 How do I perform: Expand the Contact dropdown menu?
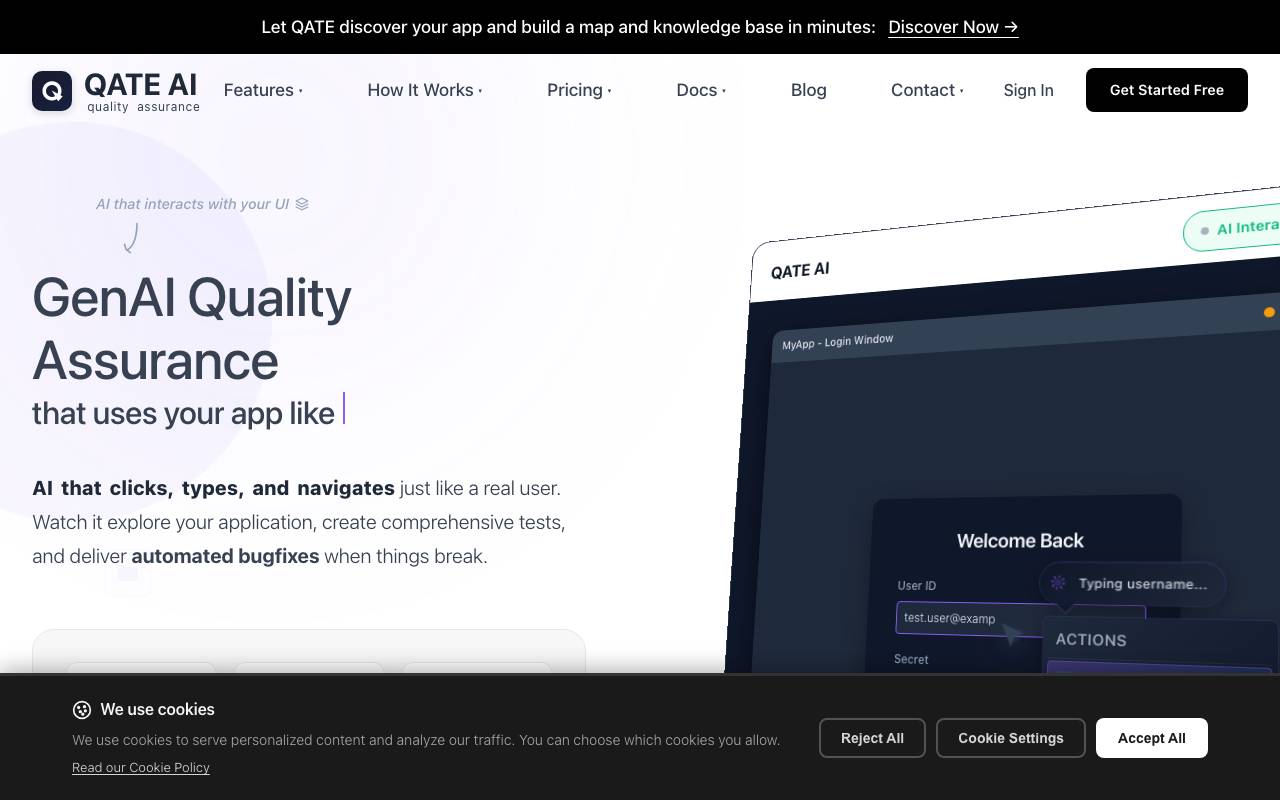(927, 90)
